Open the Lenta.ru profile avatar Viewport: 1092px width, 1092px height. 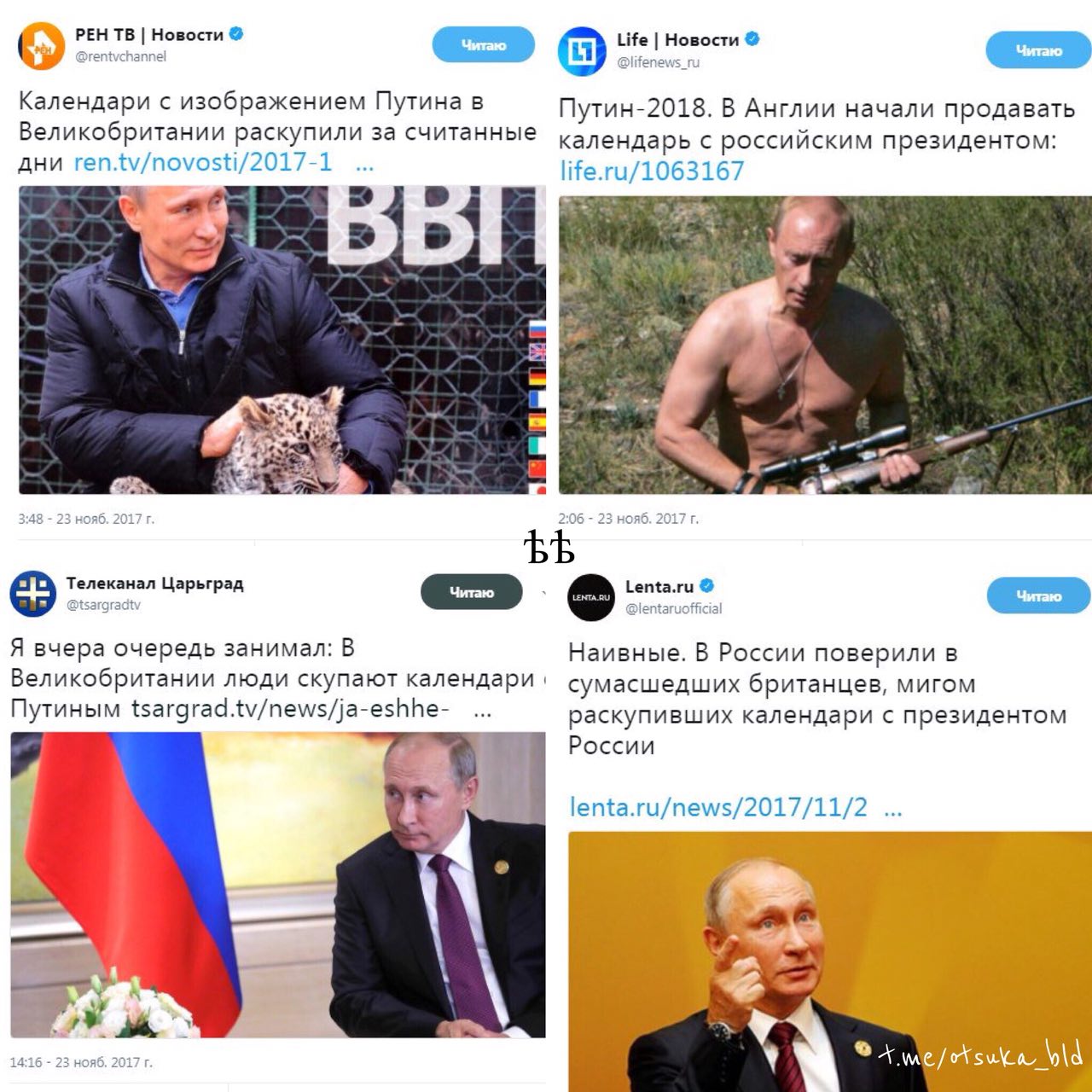coord(591,597)
